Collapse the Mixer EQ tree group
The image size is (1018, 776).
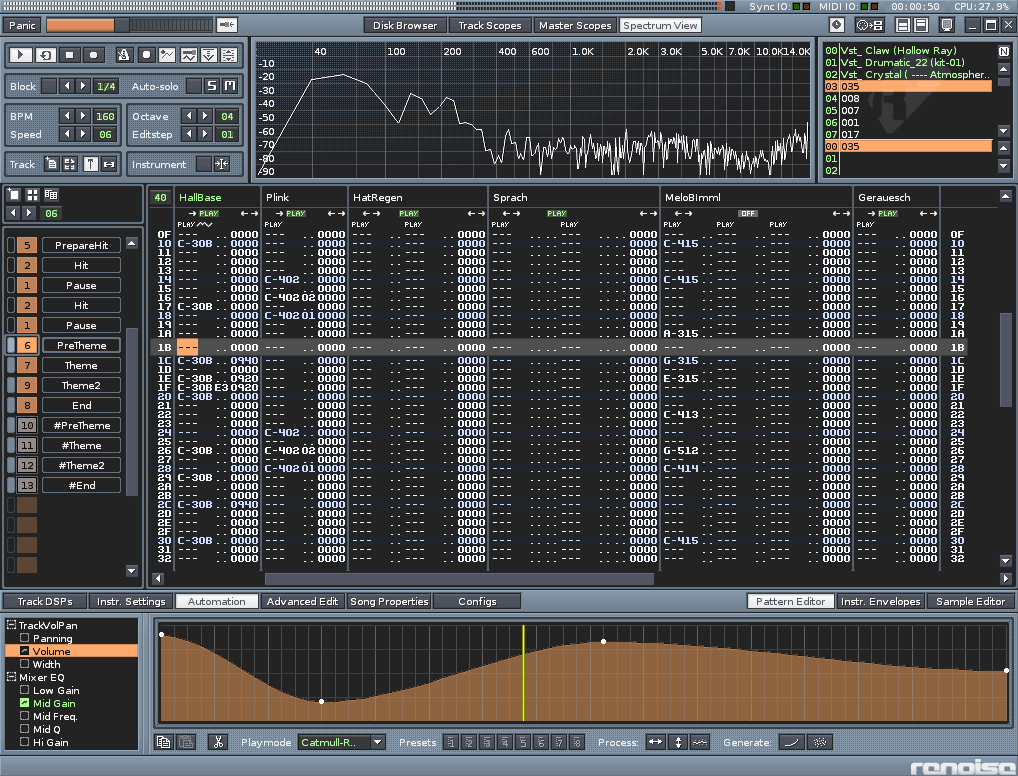pyautogui.click(x=12, y=677)
